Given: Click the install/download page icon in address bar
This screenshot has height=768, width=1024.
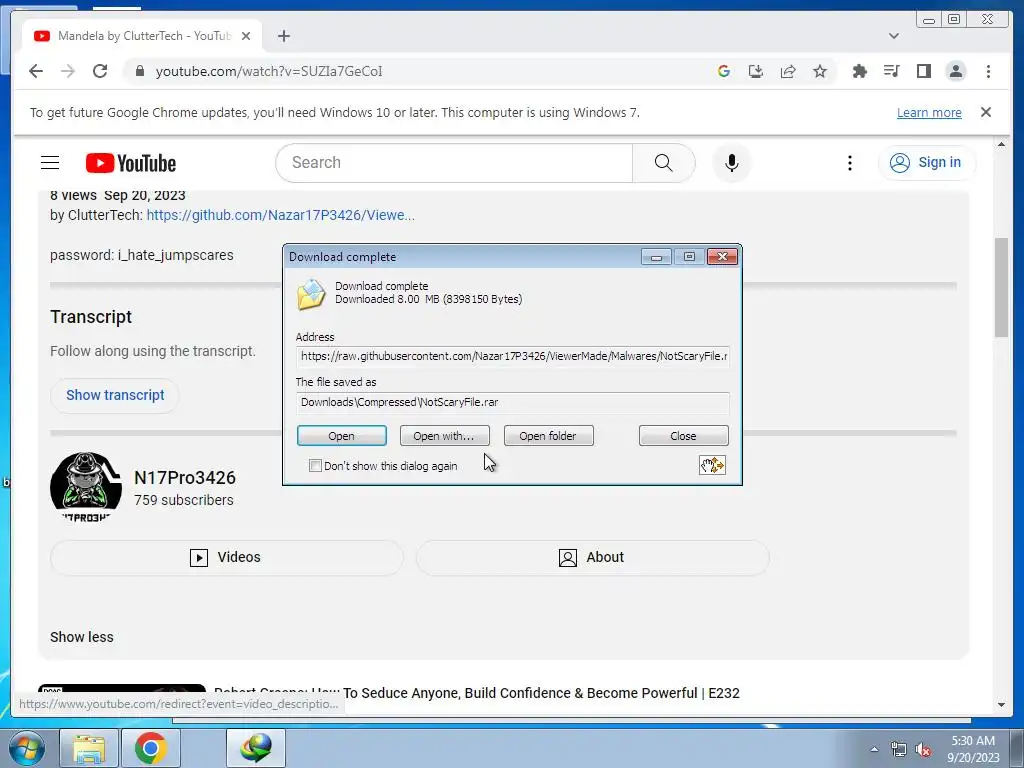Looking at the screenshot, I should [756, 71].
